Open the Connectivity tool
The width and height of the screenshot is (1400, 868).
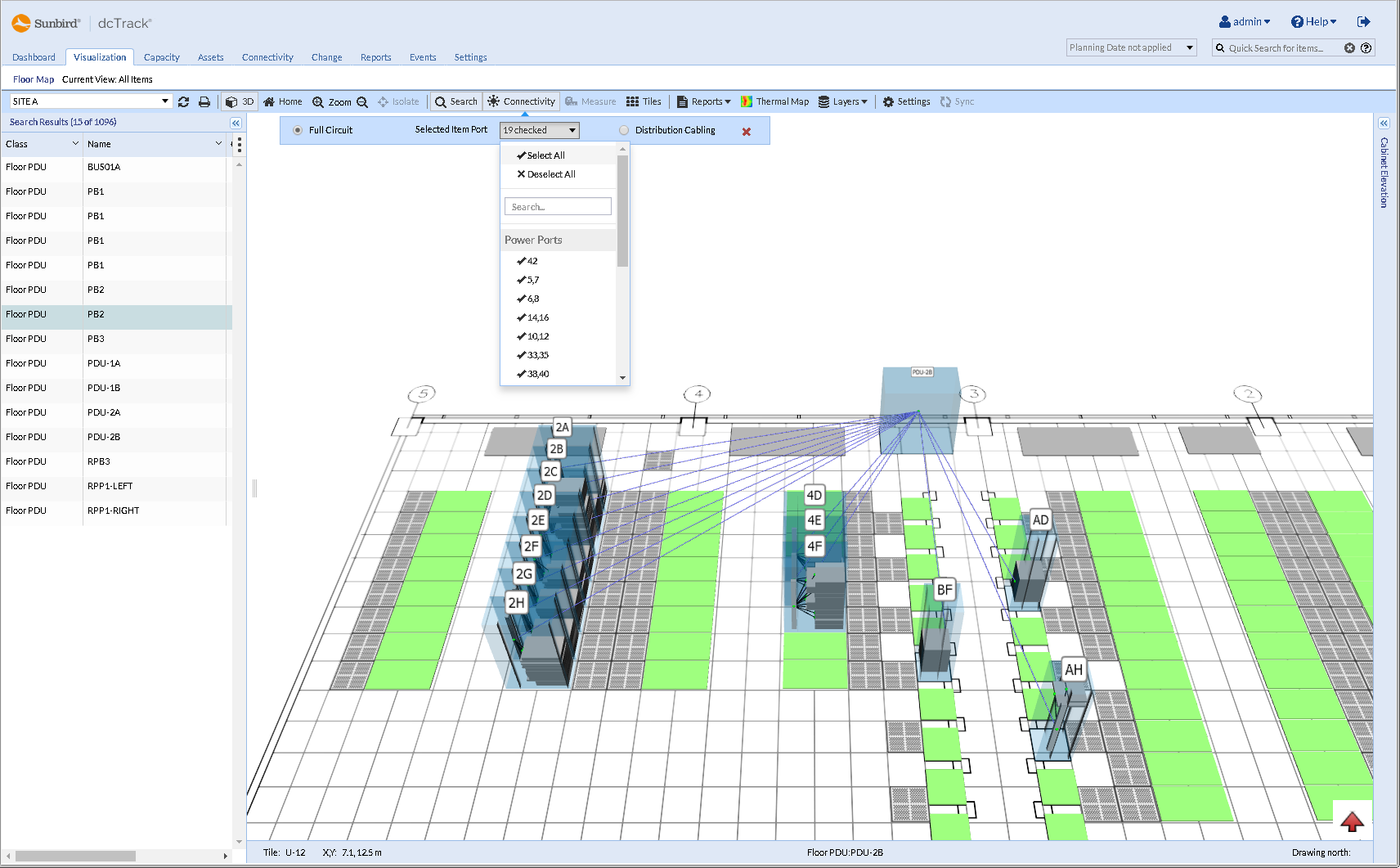pyautogui.click(x=521, y=101)
